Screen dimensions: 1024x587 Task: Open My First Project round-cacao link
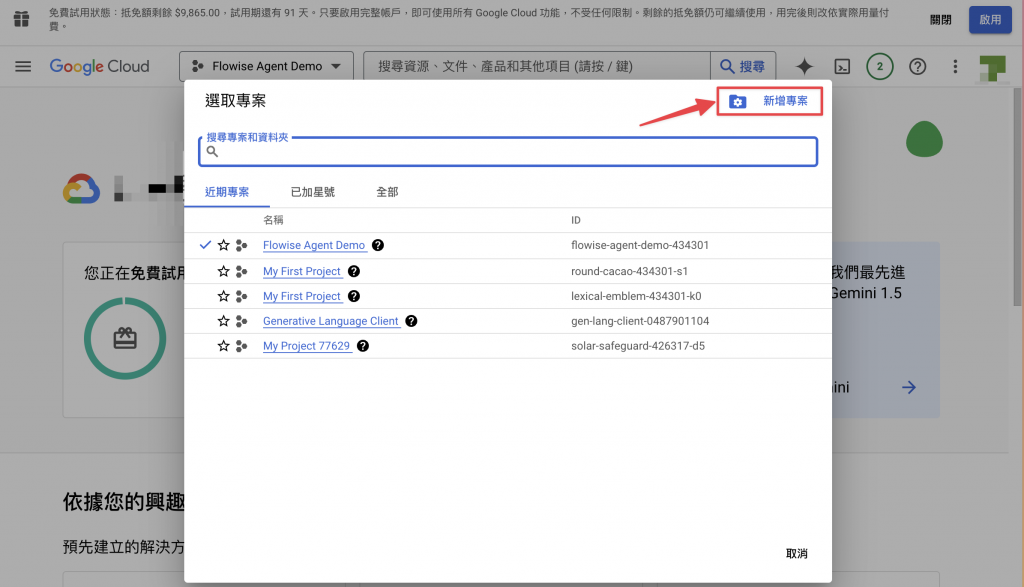302,271
